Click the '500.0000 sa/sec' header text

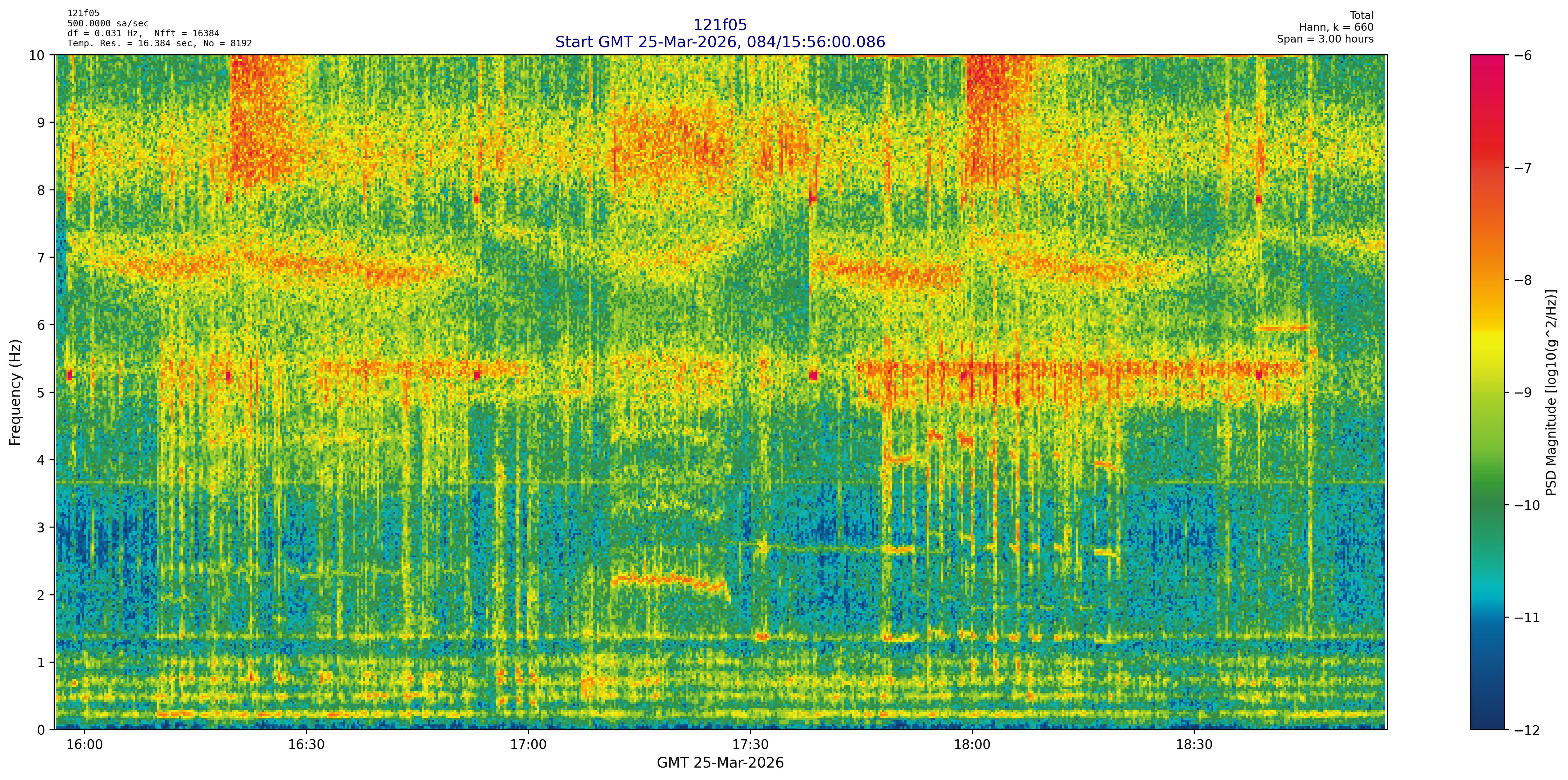click(108, 24)
